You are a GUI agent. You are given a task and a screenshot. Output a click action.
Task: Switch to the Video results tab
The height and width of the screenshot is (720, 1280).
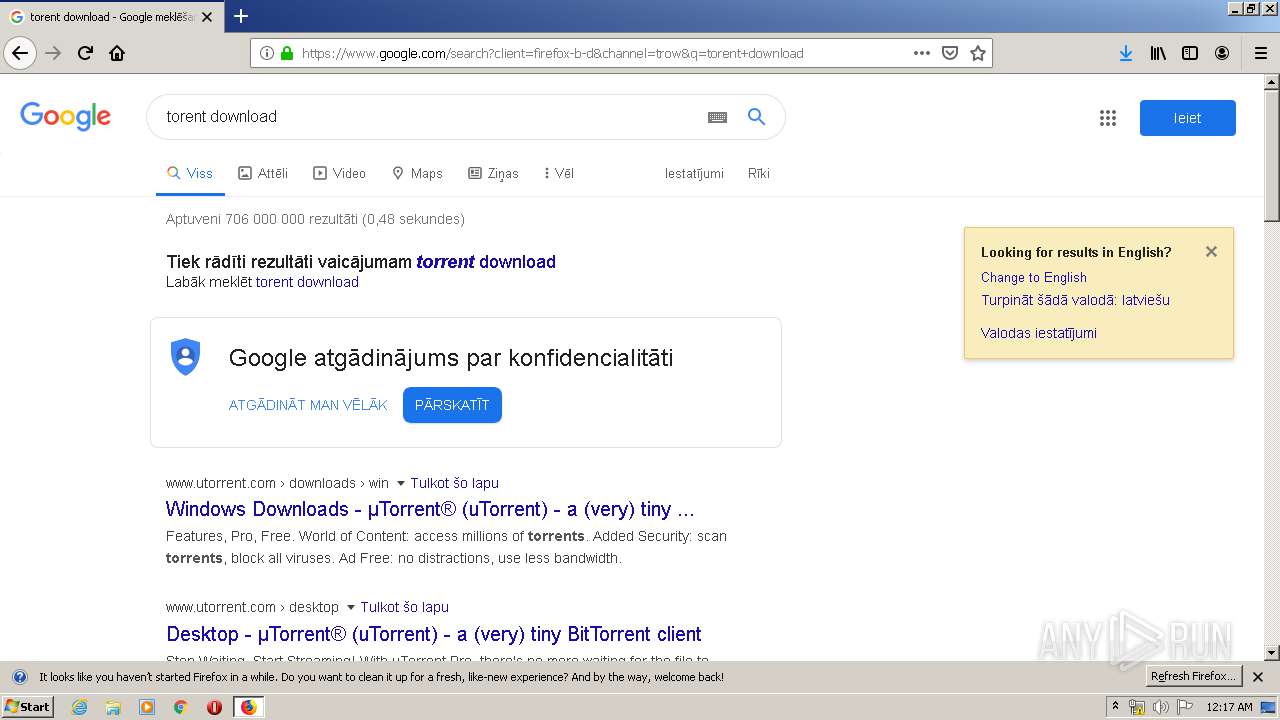pos(340,173)
